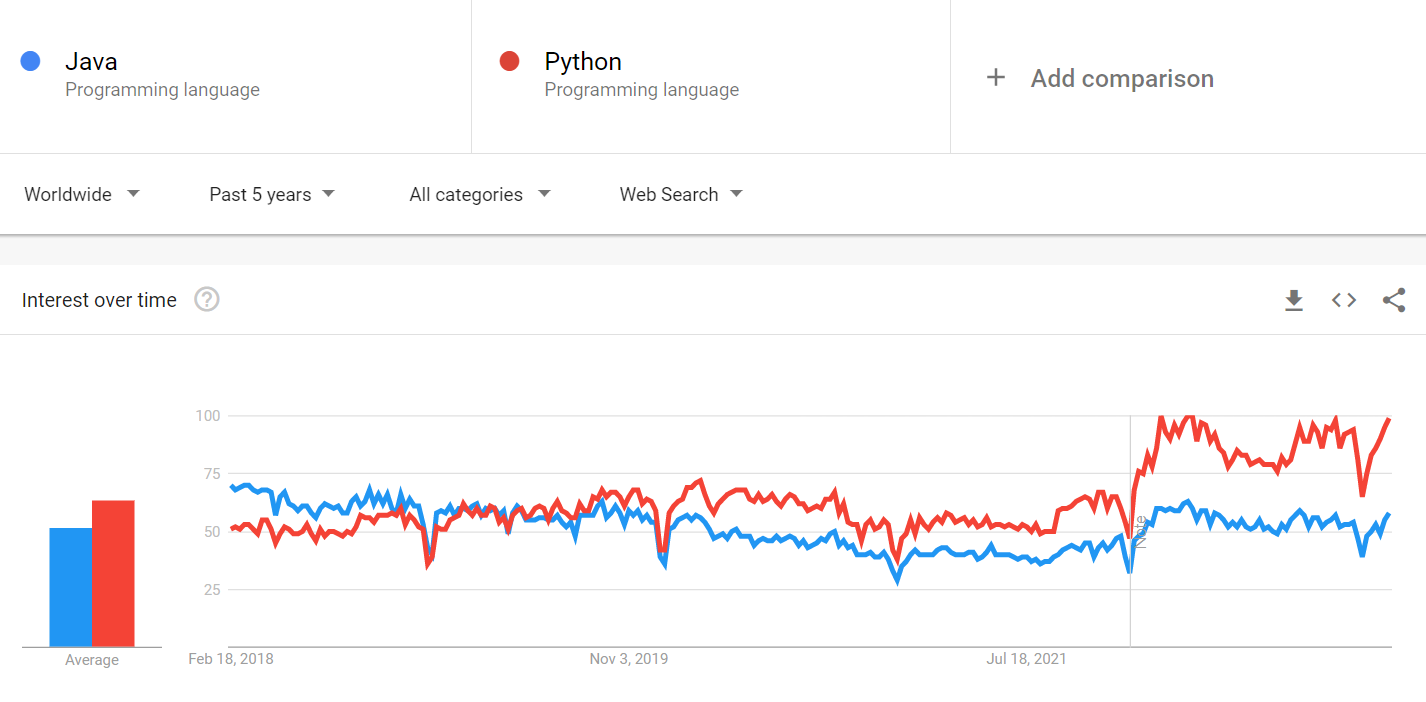Open the Web Search type dropdown
1426x702 pixels.
tap(680, 194)
